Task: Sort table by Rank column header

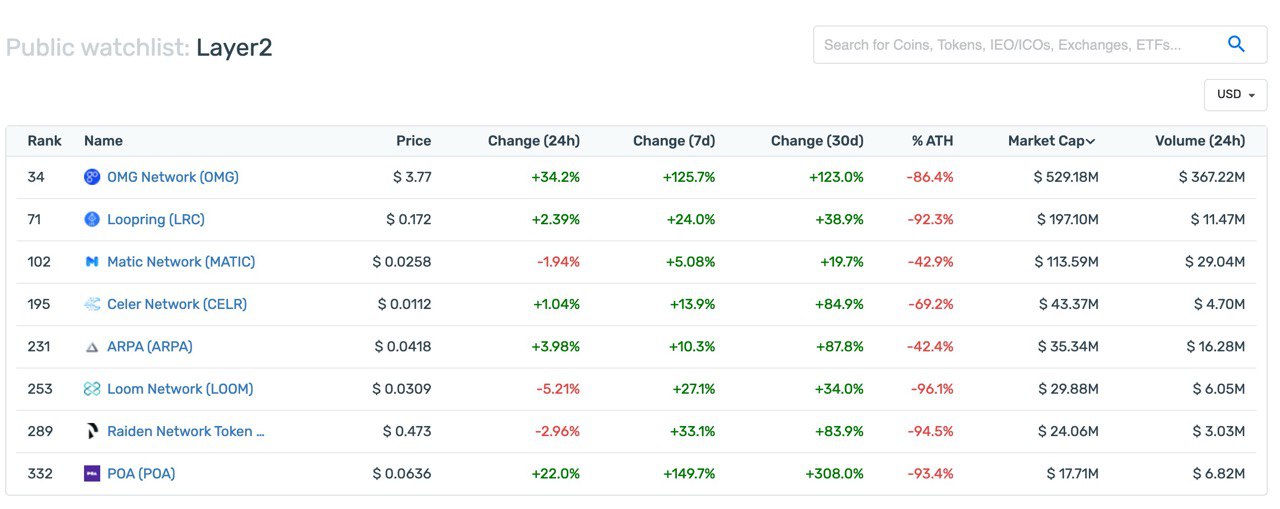Action: tap(45, 141)
